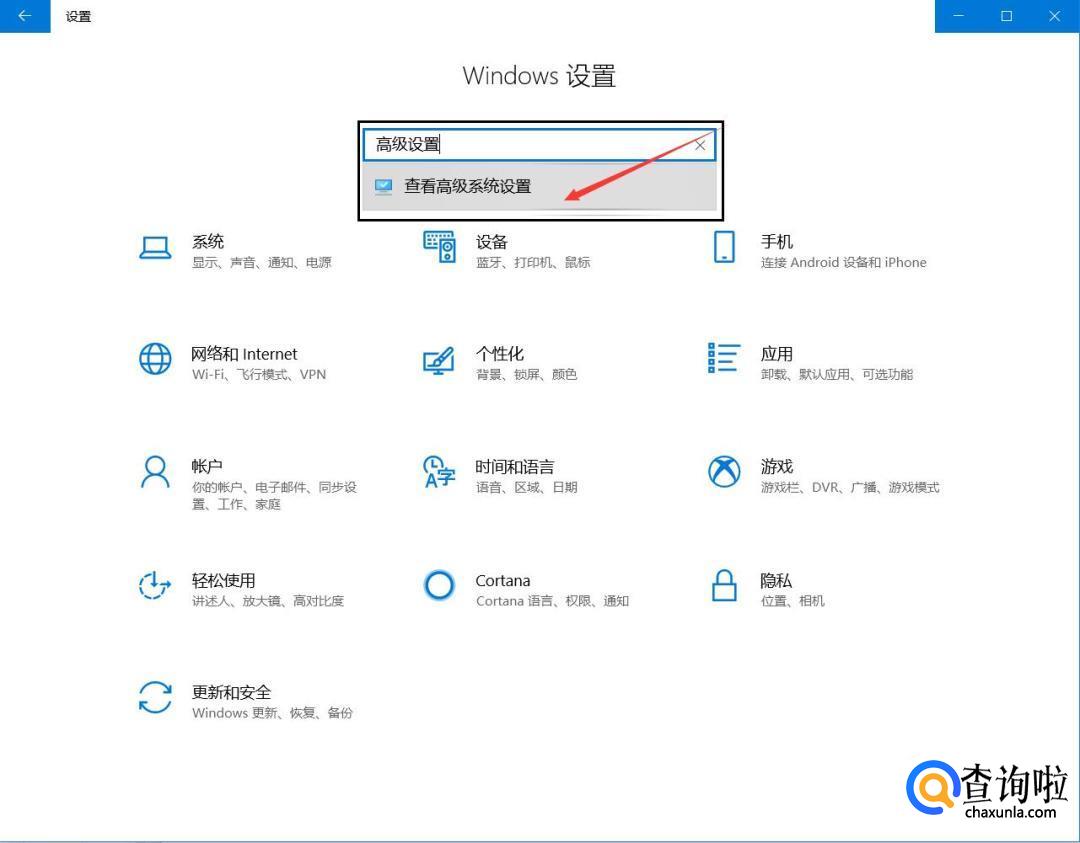The width and height of the screenshot is (1080, 843).
Task: Click the Xbox Gaming icon
Action: (x=724, y=472)
